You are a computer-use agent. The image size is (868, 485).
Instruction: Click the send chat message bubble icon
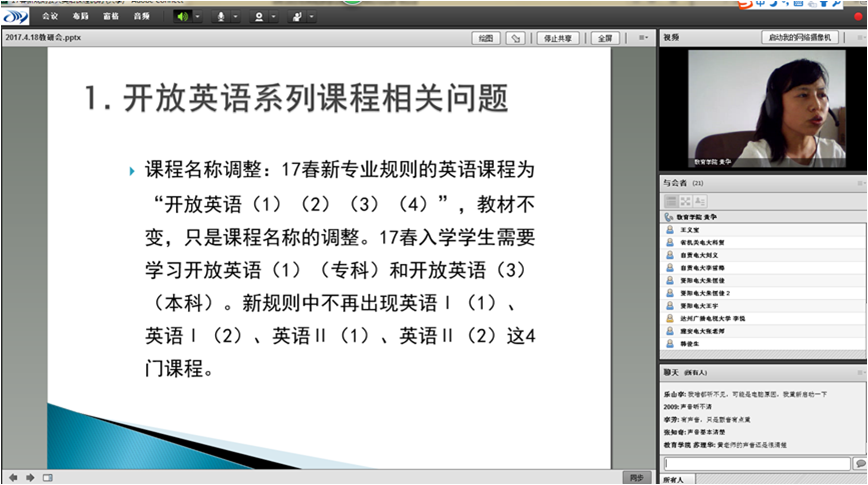pyautogui.click(x=860, y=463)
